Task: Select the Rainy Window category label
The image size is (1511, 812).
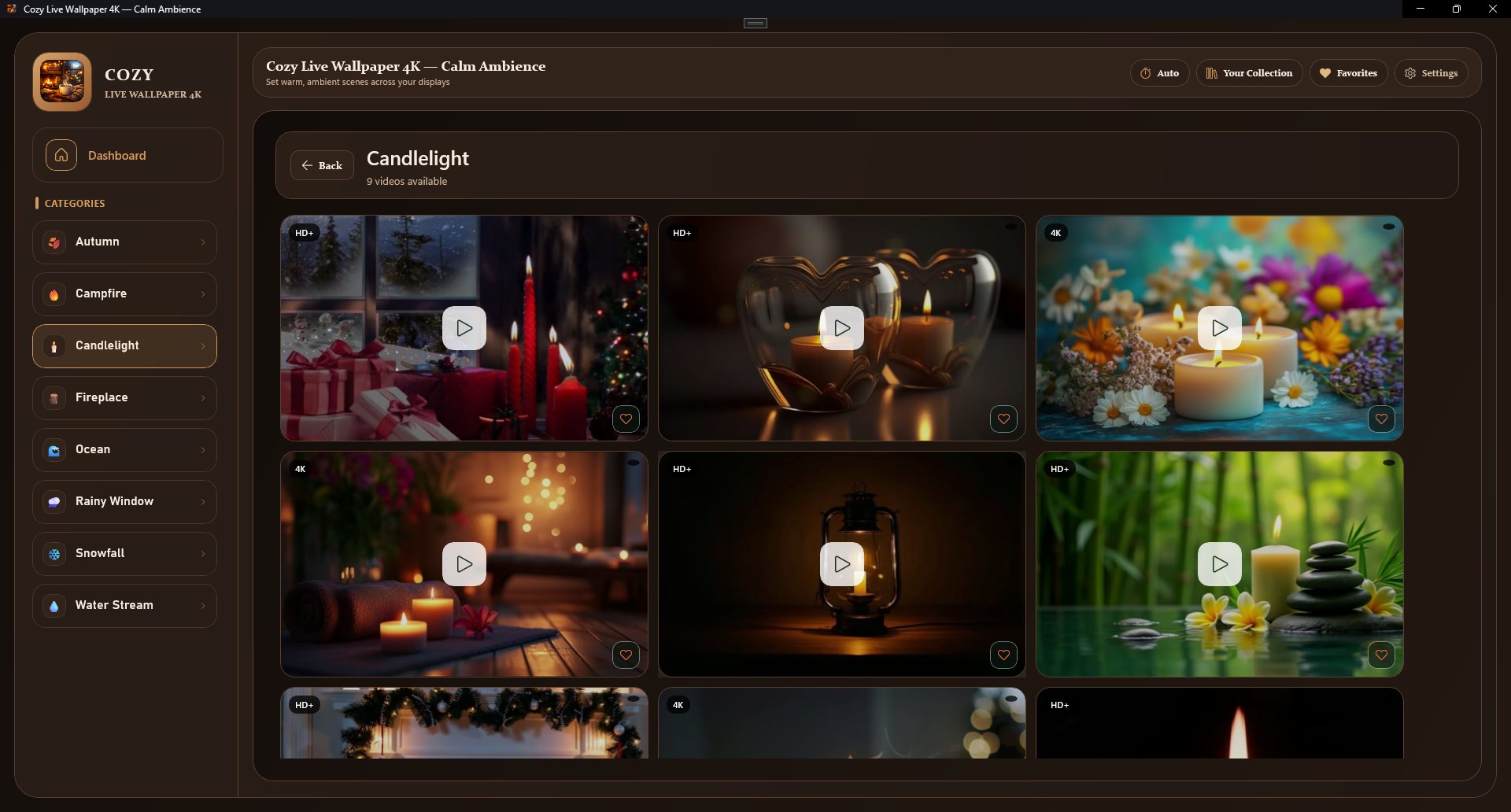Action: (114, 501)
